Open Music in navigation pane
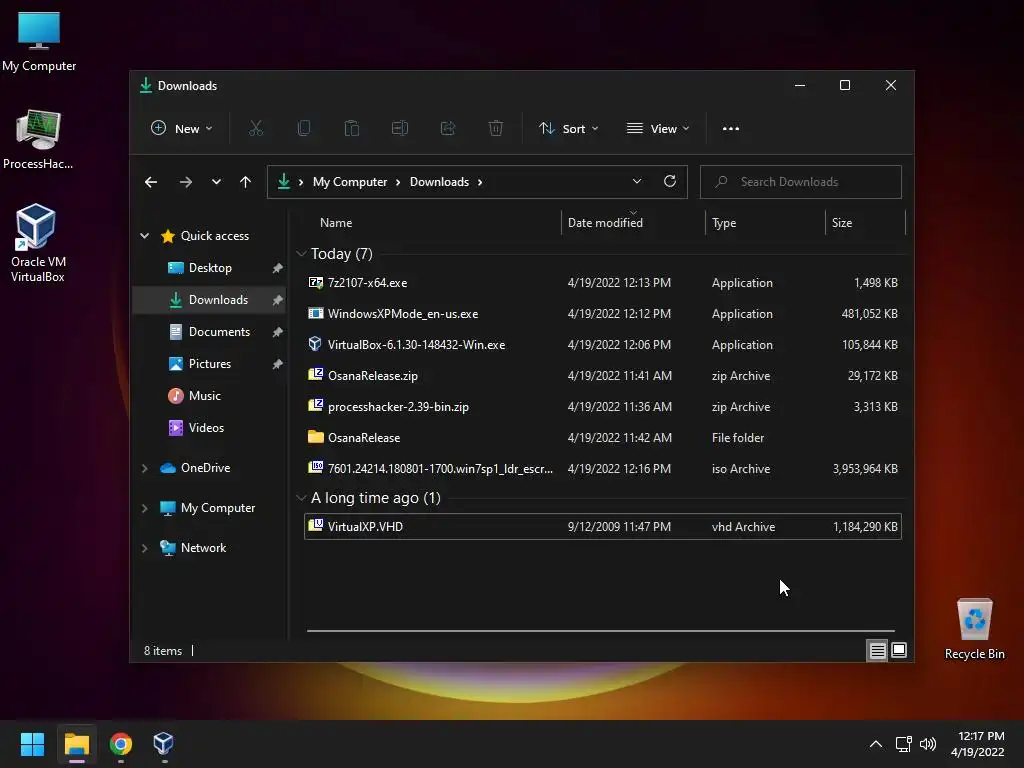This screenshot has height=768, width=1024. 210,396
